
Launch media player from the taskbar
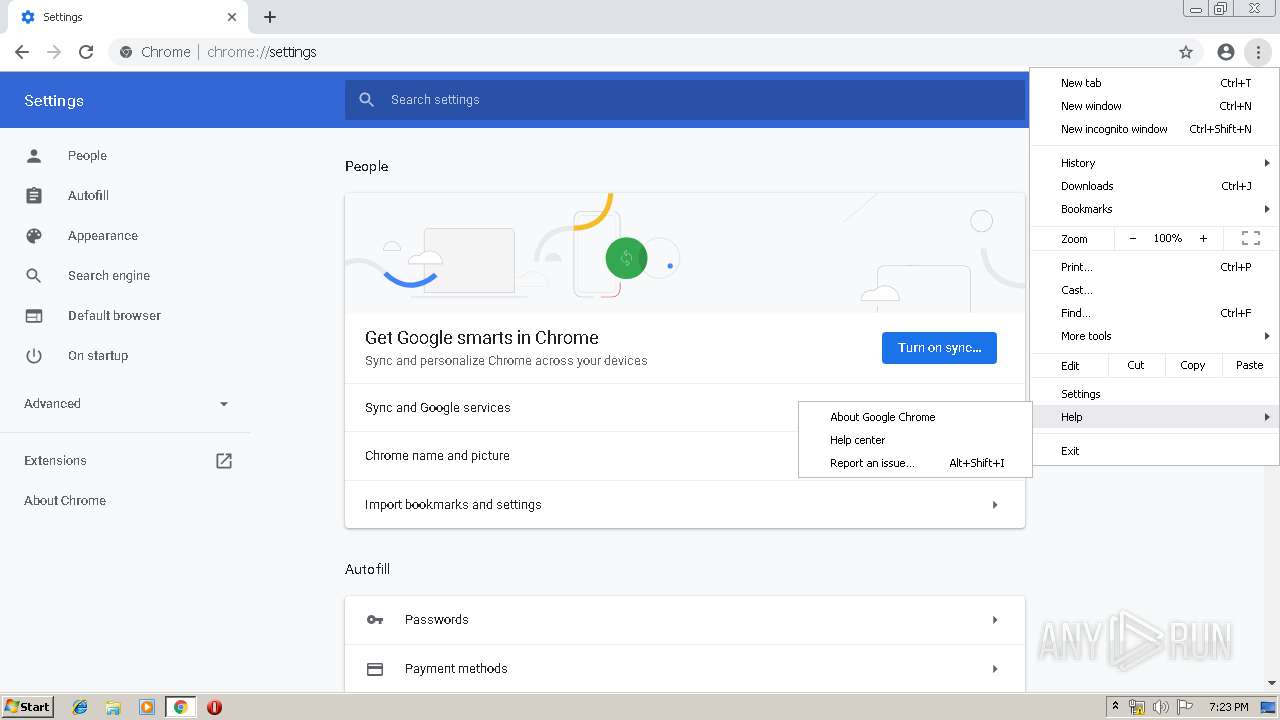147,707
